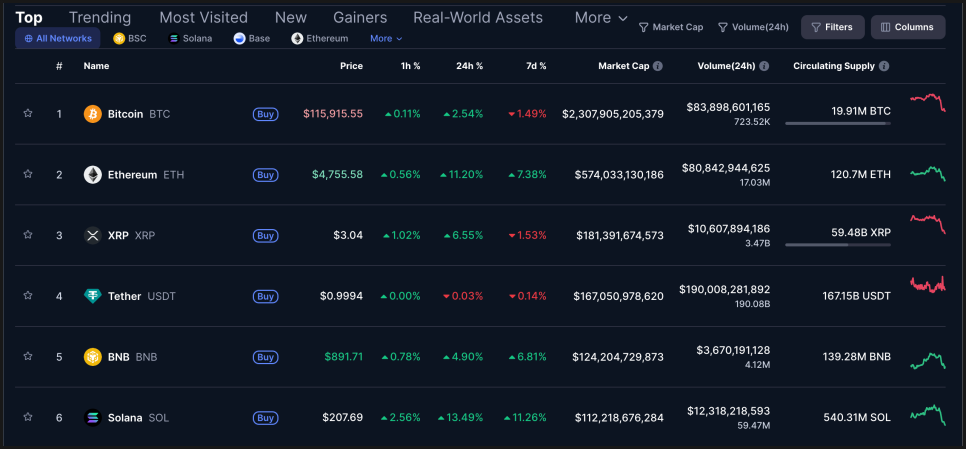Click the funnel icon beside Market Cap filter
966x449 pixels.
[x=643, y=27]
